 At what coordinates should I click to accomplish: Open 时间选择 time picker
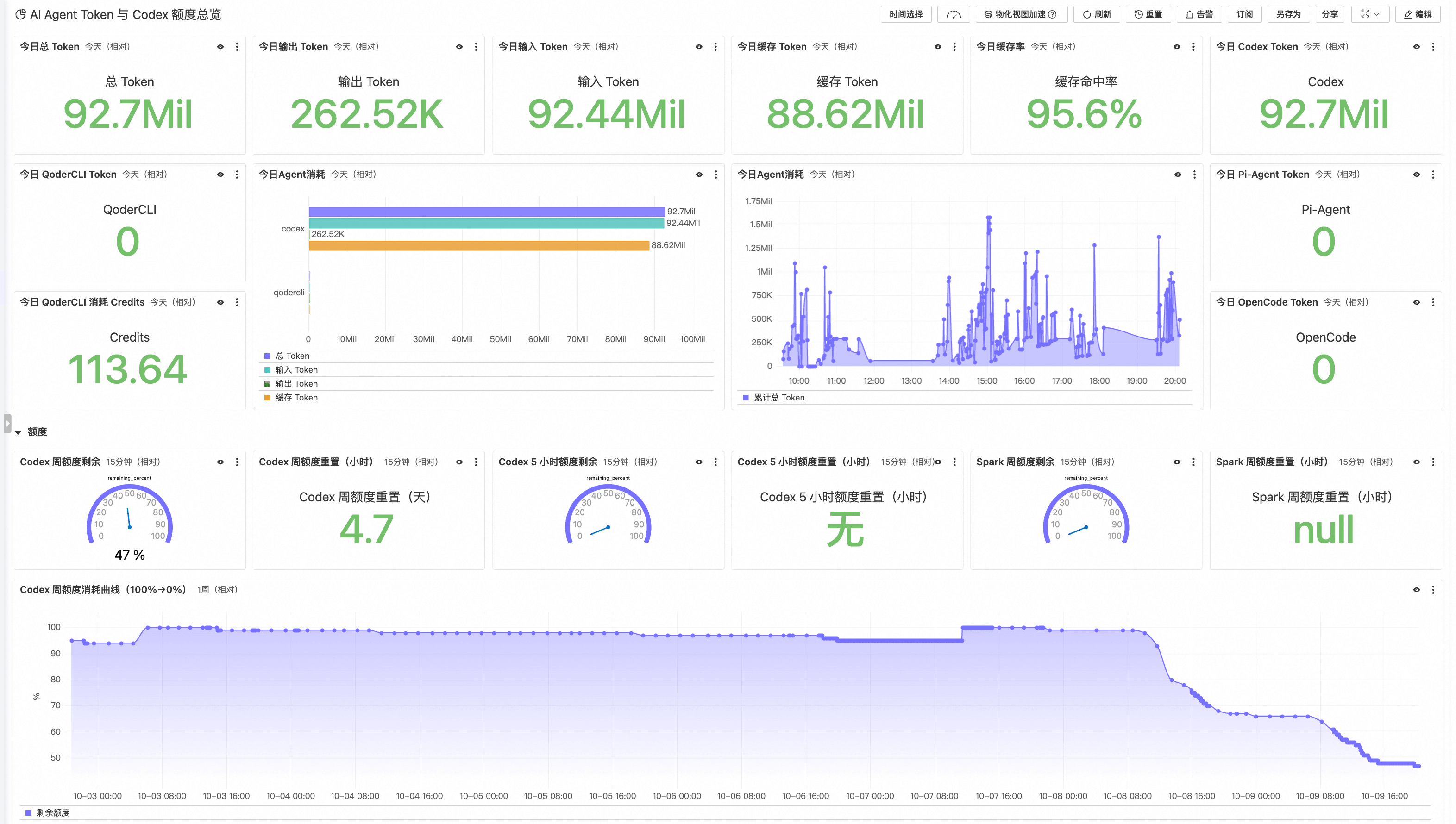tap(906, 15)
